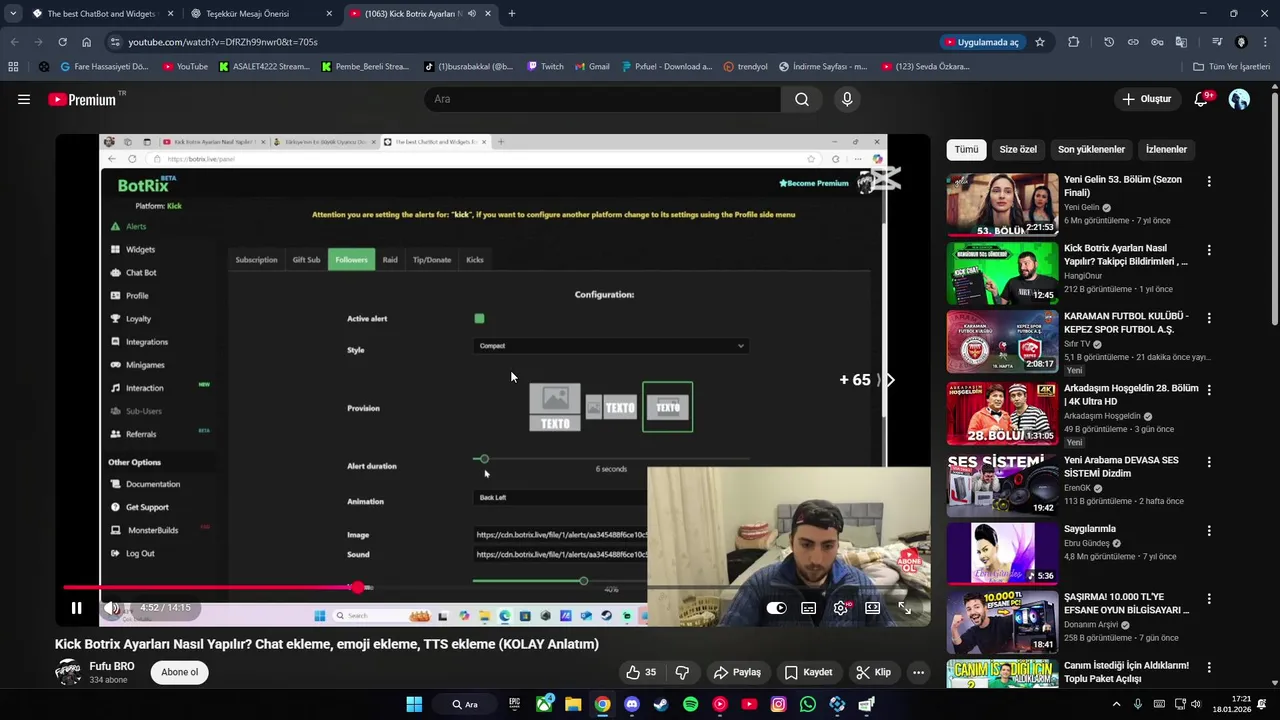
Task: Reload the page in the browser
Action: [62, 42]
